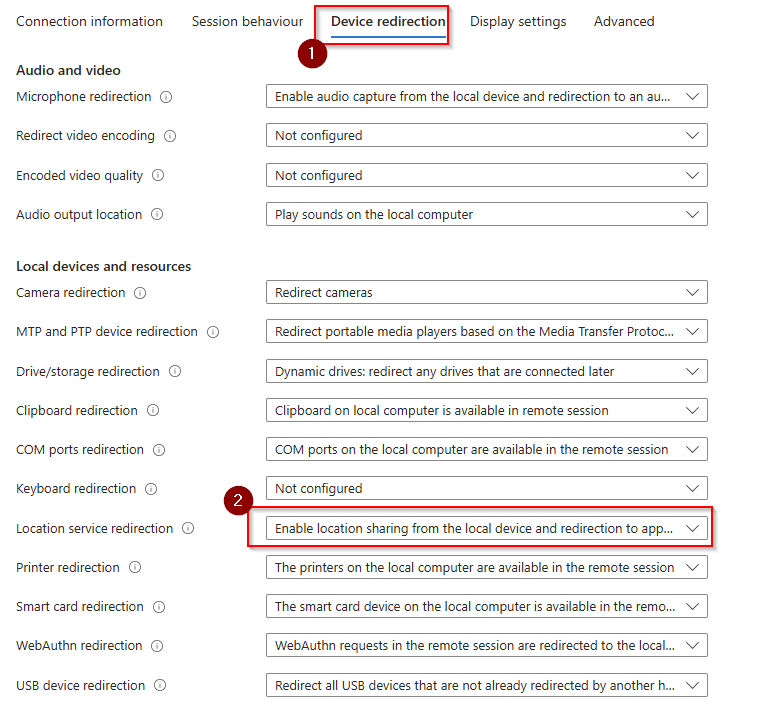
Task: Click info icon next to Printer redirection
Action: tap(135, 568)
